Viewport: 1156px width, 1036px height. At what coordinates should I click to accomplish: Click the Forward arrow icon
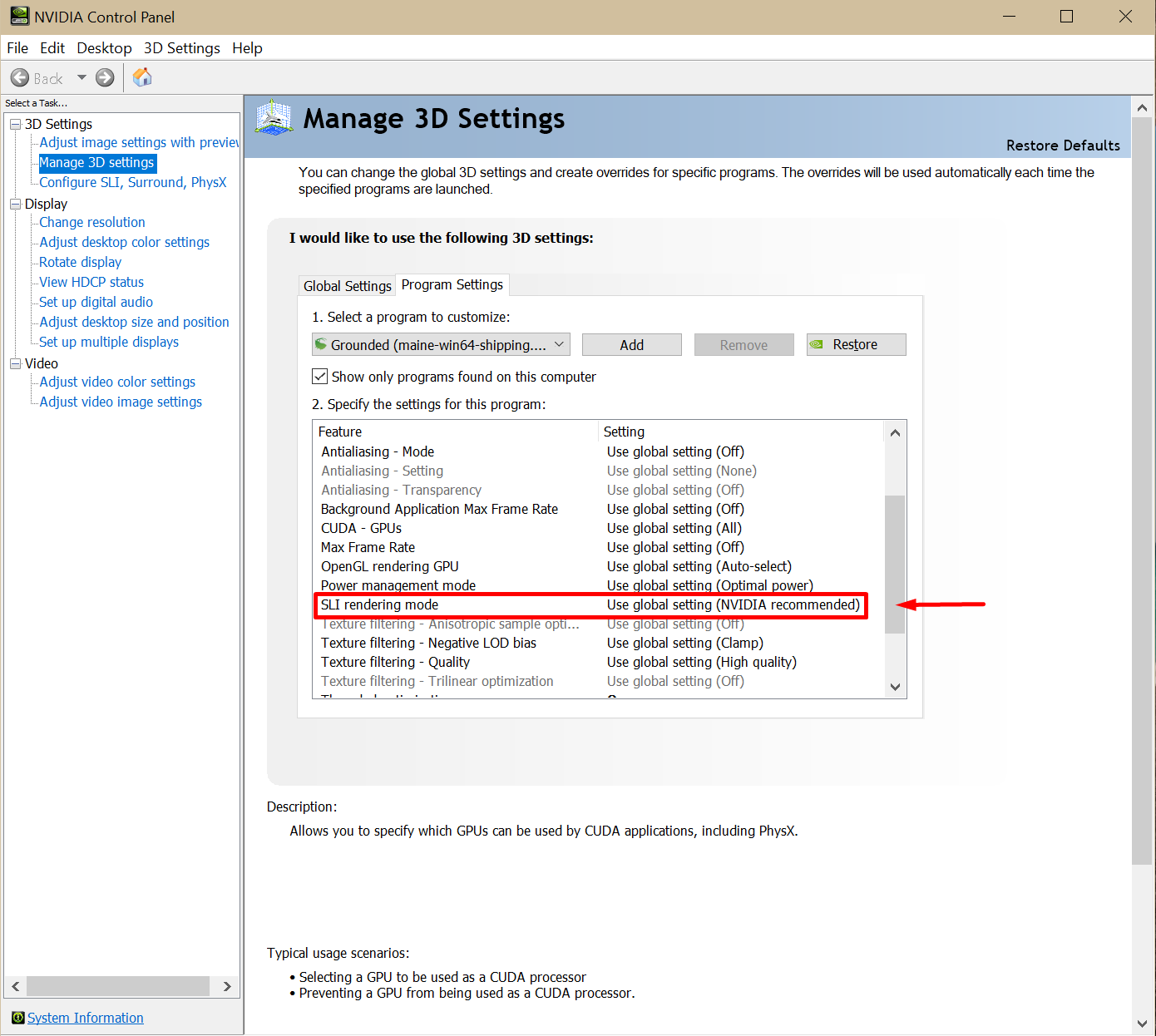tap(105, 78)
